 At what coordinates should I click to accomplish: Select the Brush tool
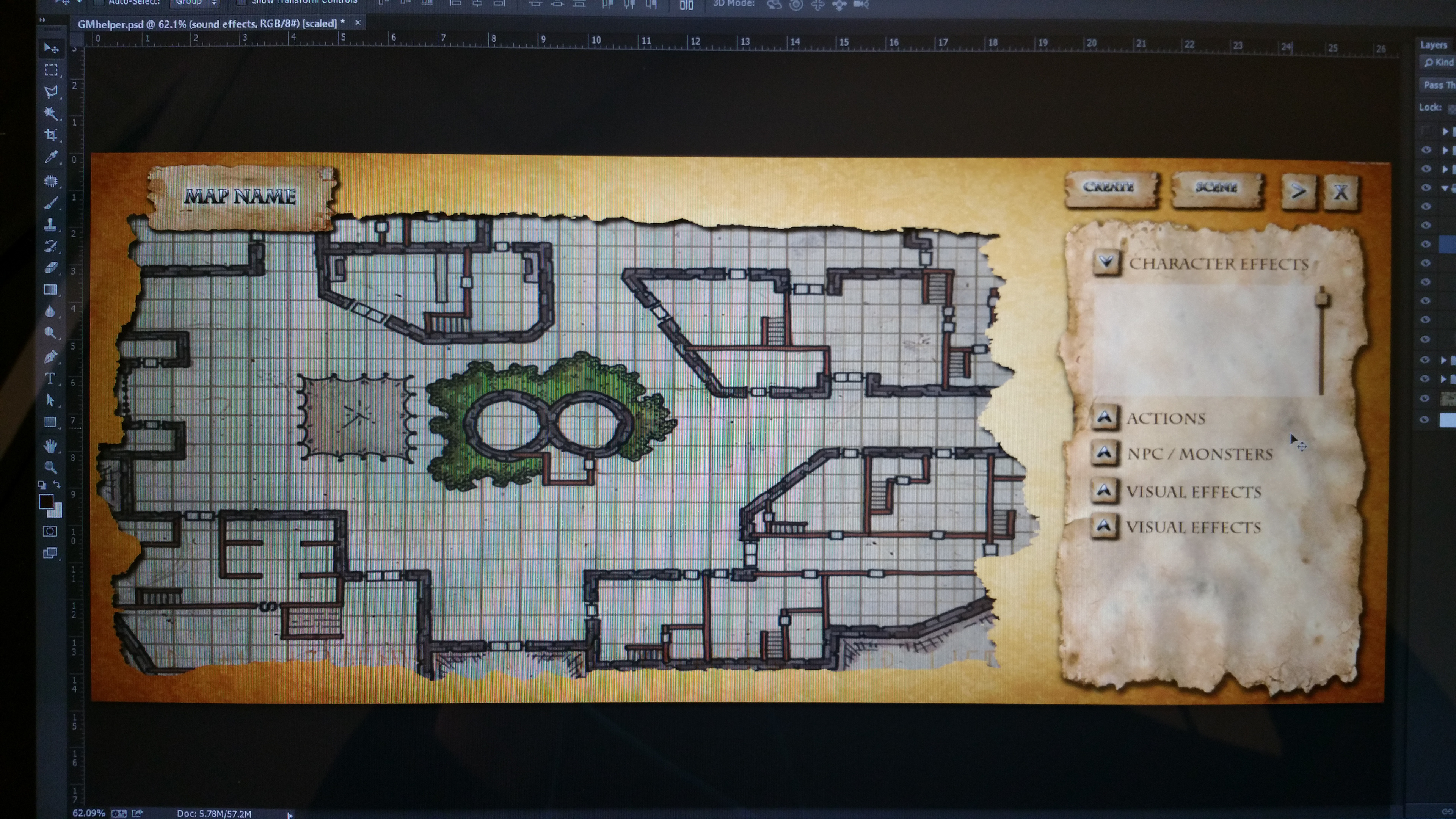tap(51, 202)
